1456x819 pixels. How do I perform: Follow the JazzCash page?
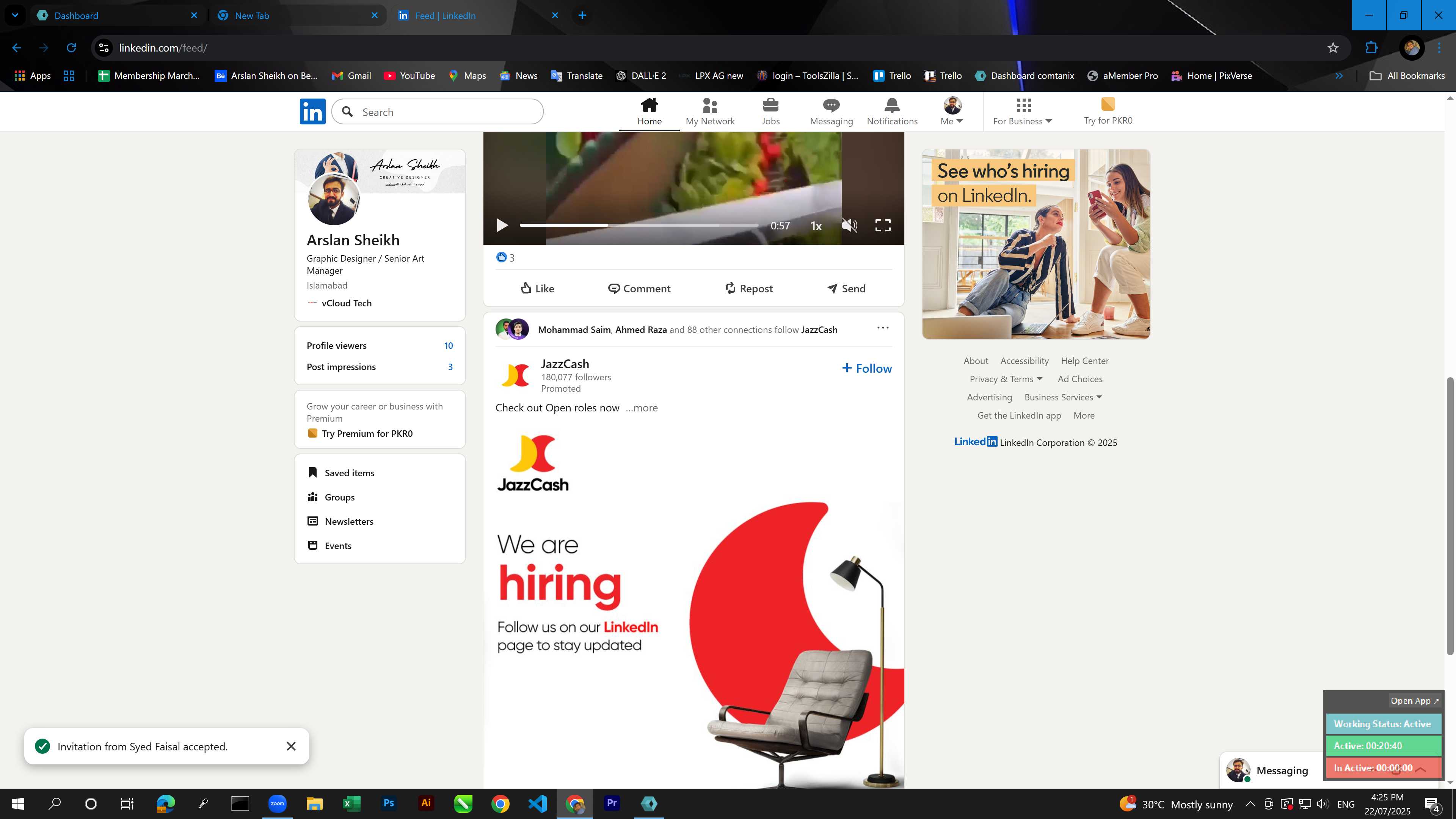coord(866,369)
